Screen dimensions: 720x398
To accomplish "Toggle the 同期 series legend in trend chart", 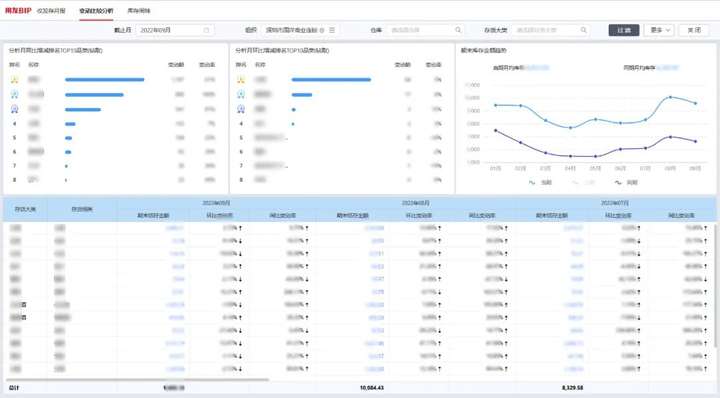I will pyautogui.click(x=626, y=182).
